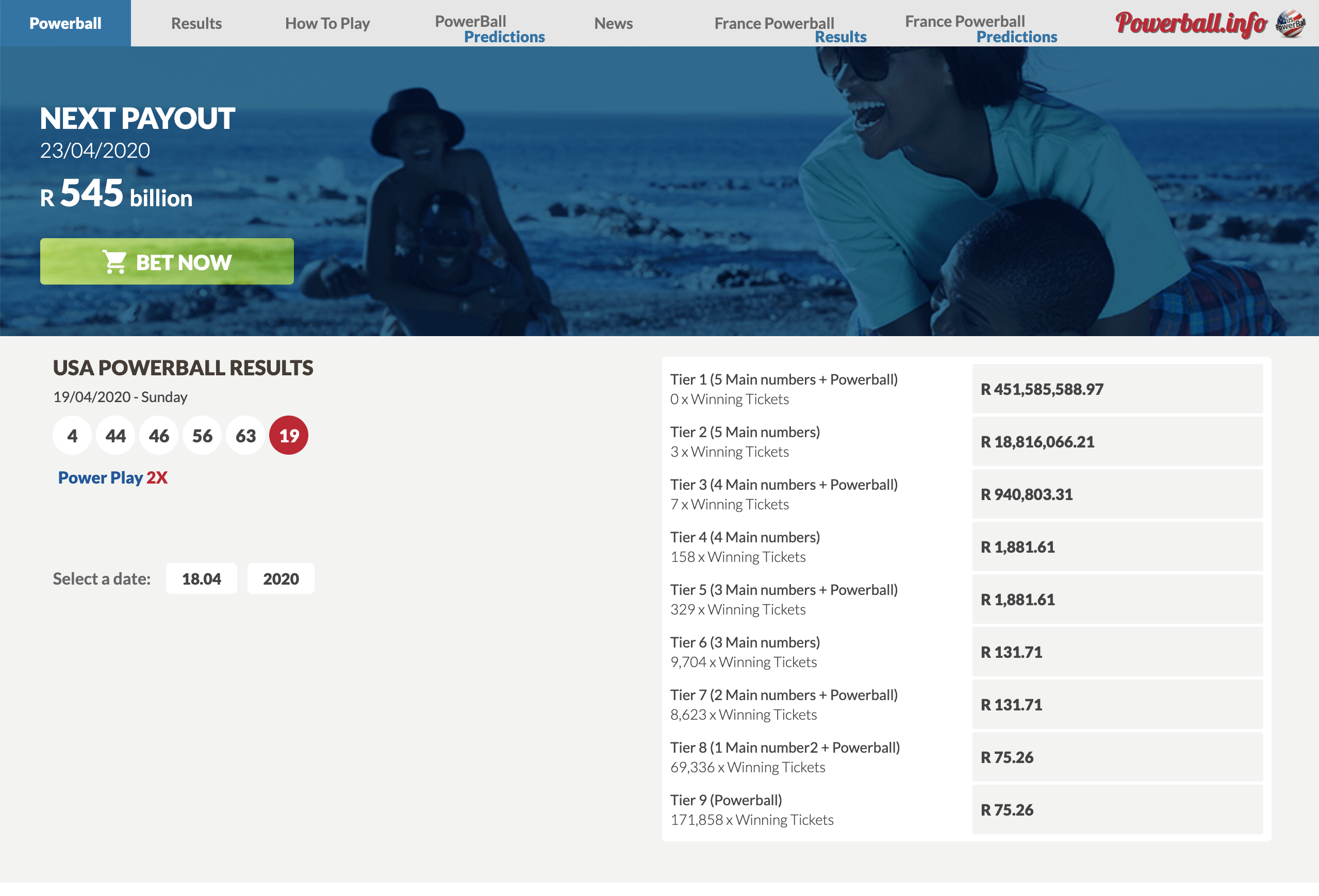The image size is (1319, 896).
Task: Open PowerBall Predictions menu item
Action: pyautogui.click(x=489, y=28)
